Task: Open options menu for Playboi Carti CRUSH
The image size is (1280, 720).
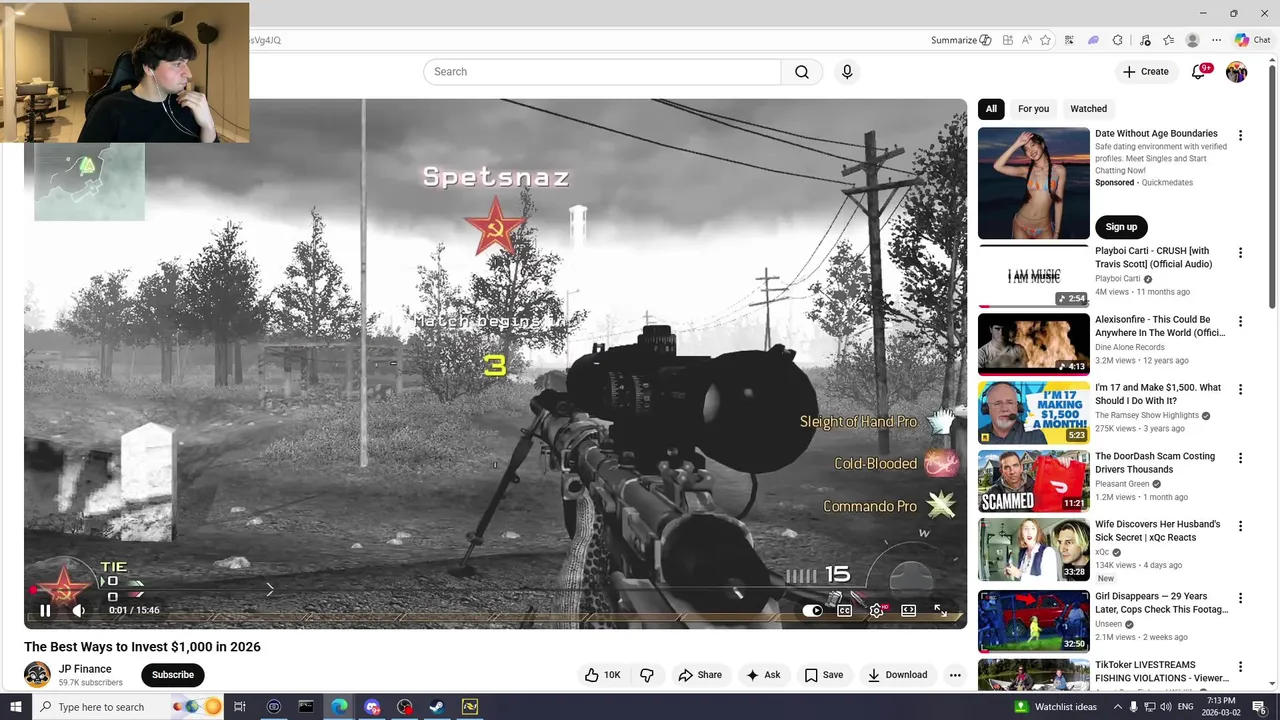Action: click(1240, 254)
